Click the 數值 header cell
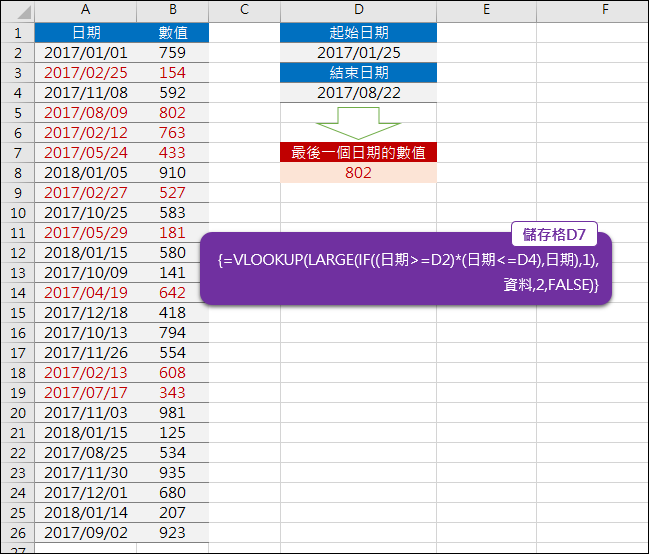This screenshot has height=554, width=649. tap(173, 33)
